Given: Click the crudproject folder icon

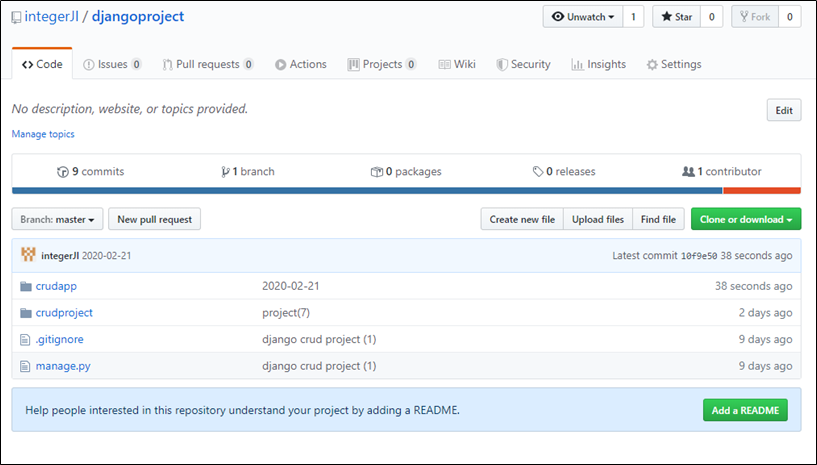Looking at the screenshot, I should point(26,313).
